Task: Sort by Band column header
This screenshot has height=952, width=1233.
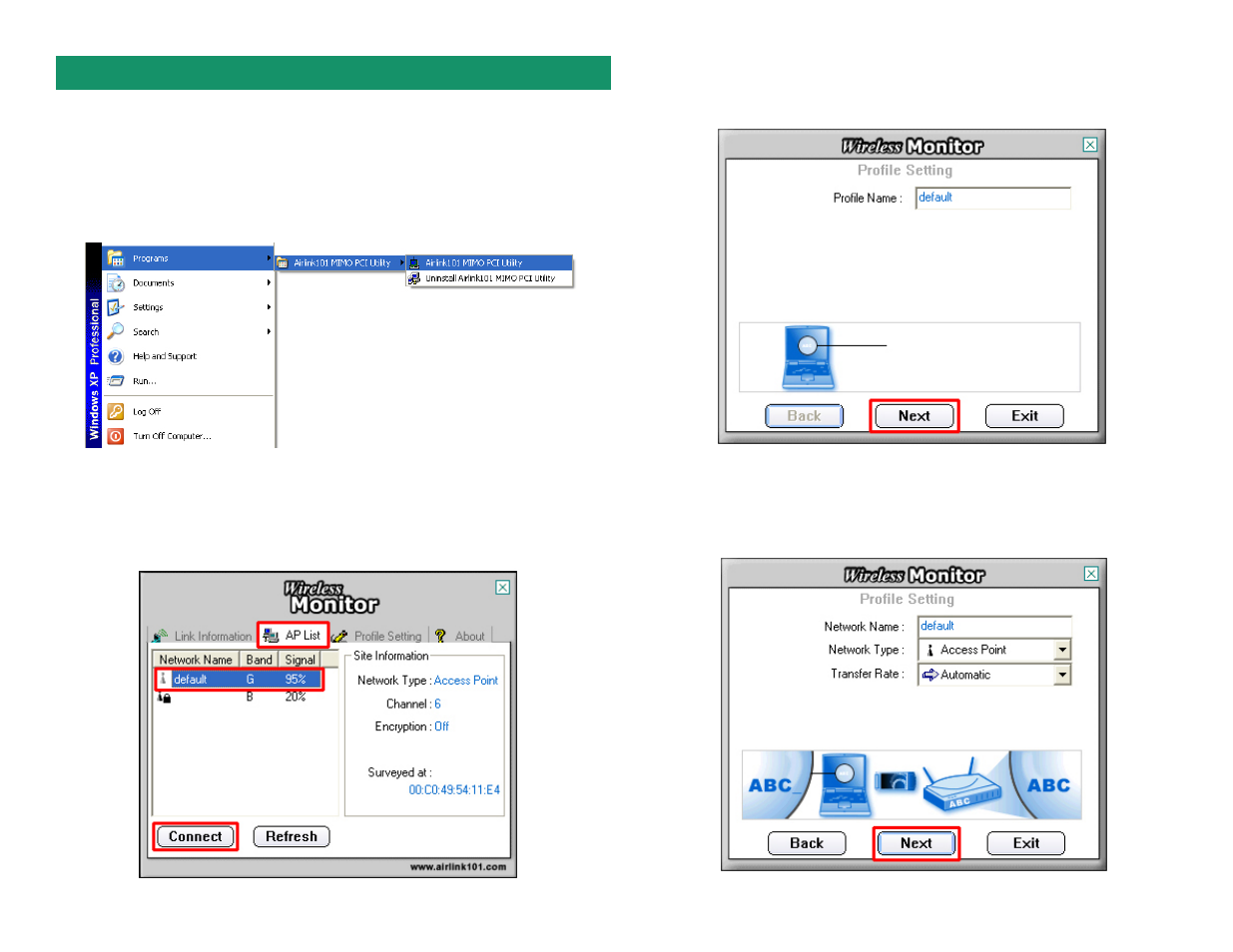Action: coord(259,660)
